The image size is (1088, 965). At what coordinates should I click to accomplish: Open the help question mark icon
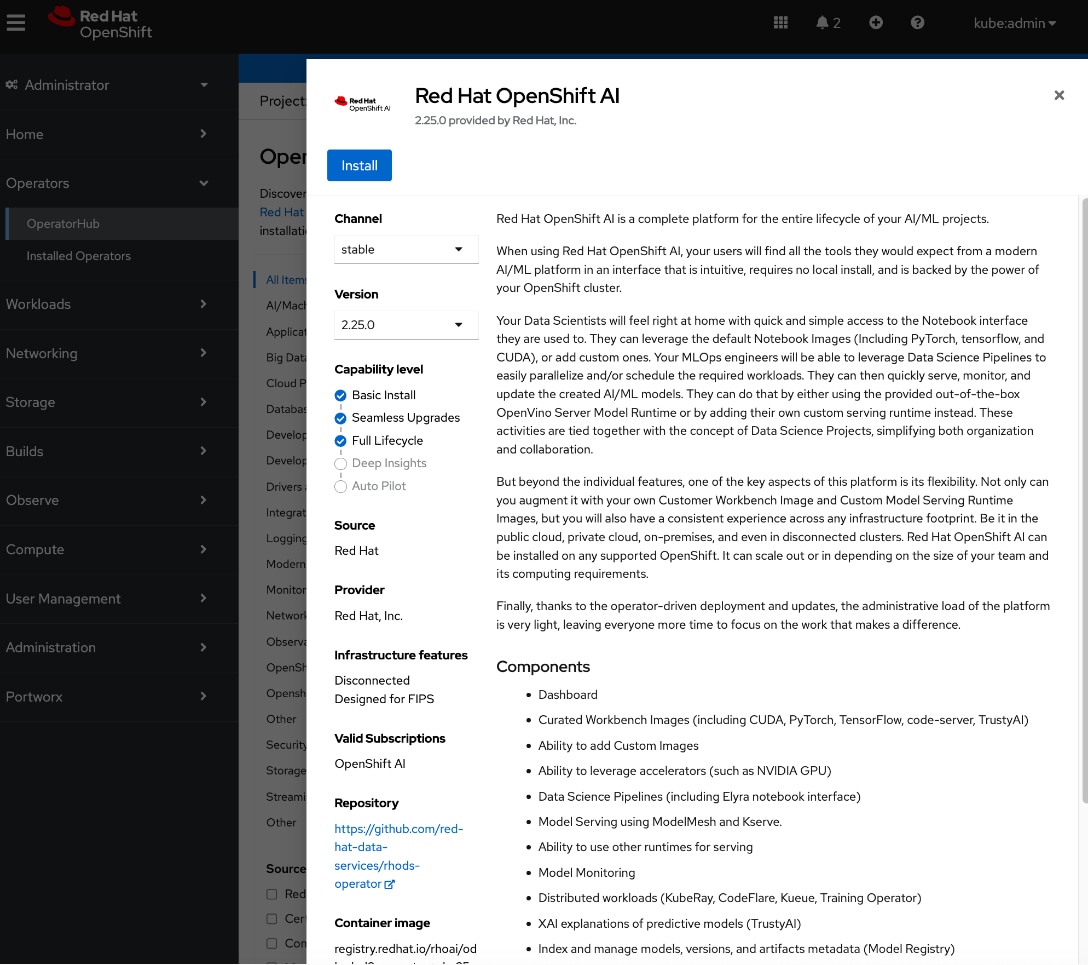pyautogui.click(x=917, y=22)
